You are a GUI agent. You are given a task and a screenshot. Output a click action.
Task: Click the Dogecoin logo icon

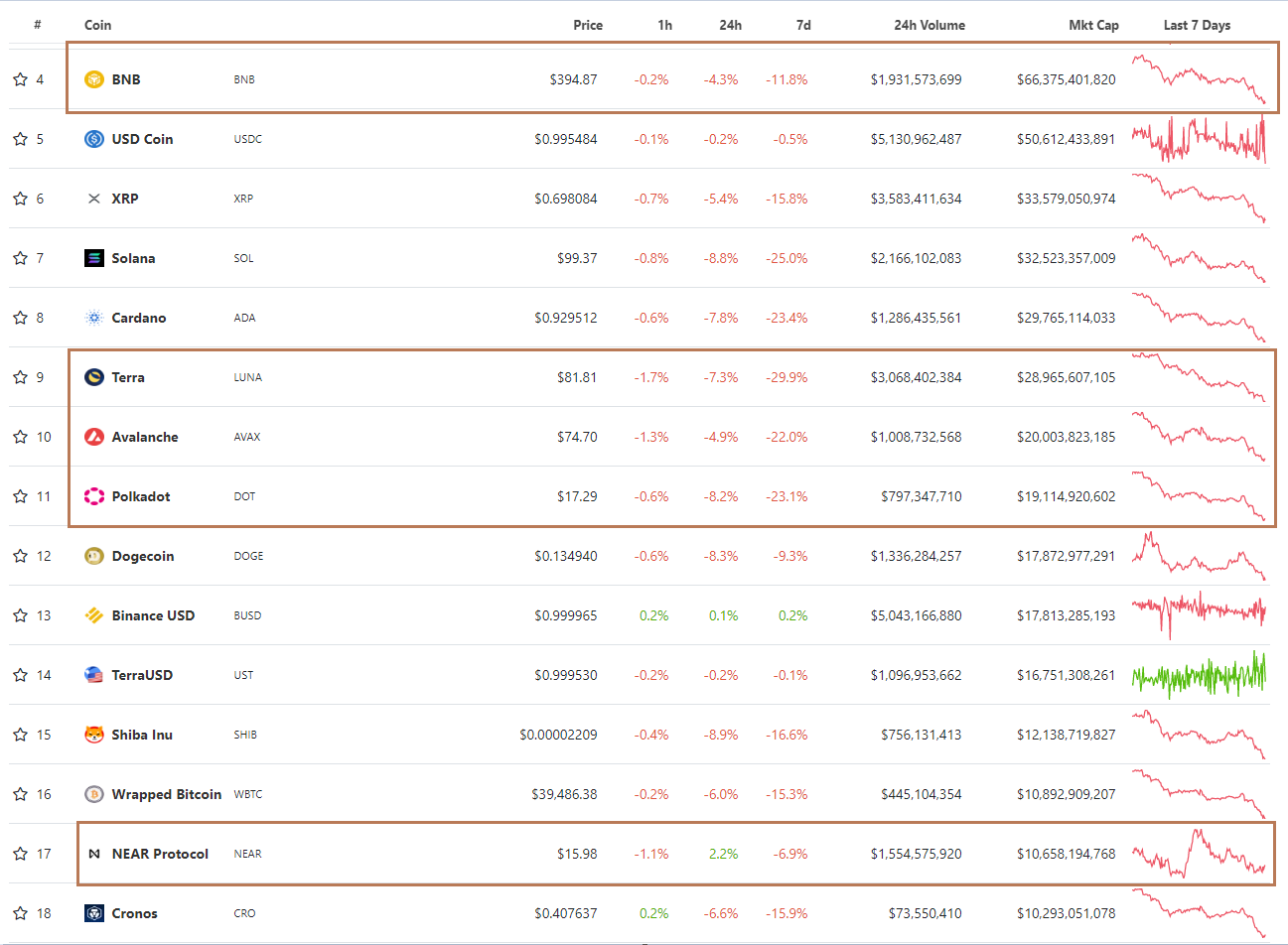click(x=94, y=556)
